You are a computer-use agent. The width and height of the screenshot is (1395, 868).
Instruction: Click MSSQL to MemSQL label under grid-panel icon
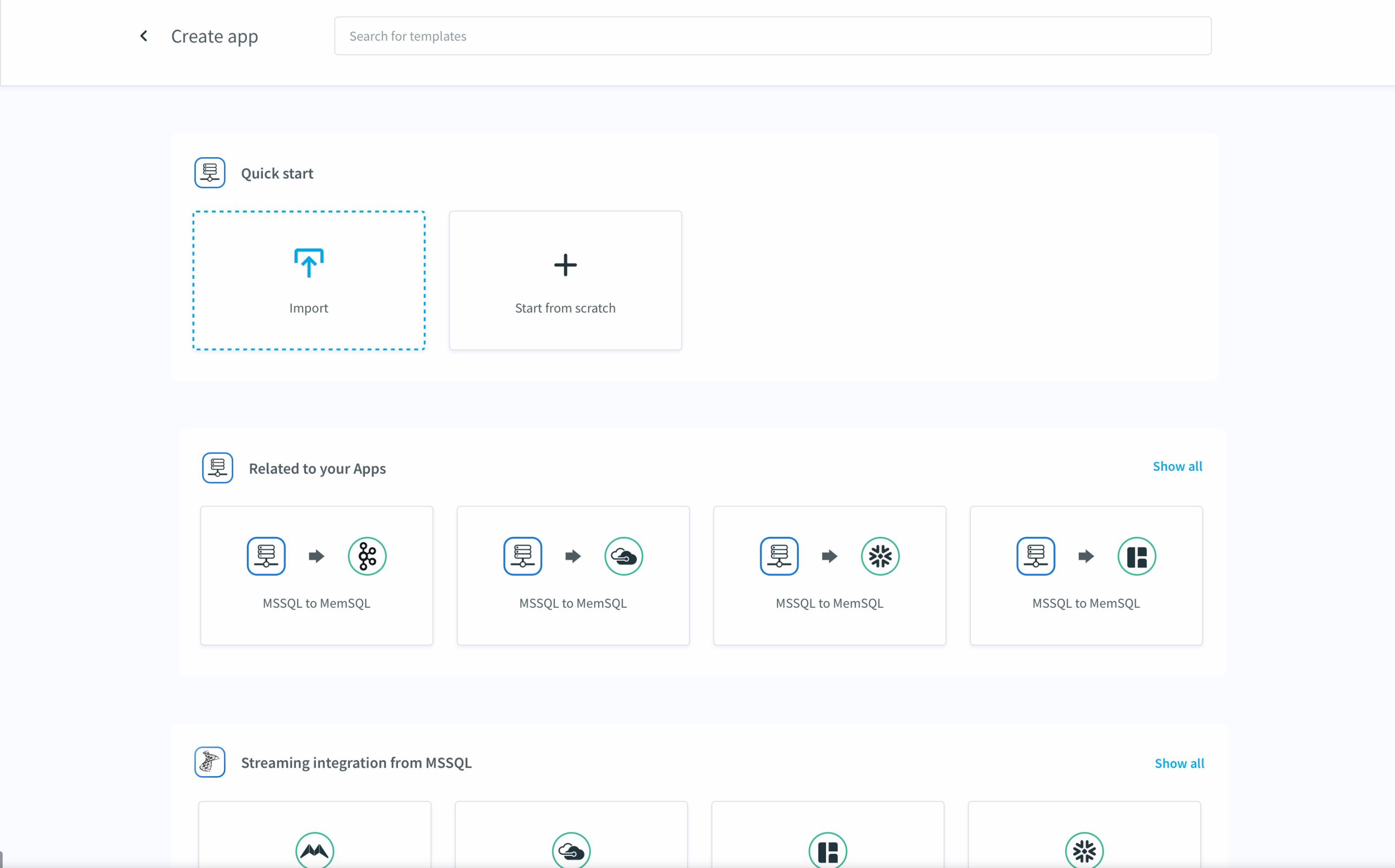click(x=1086, y=603)
